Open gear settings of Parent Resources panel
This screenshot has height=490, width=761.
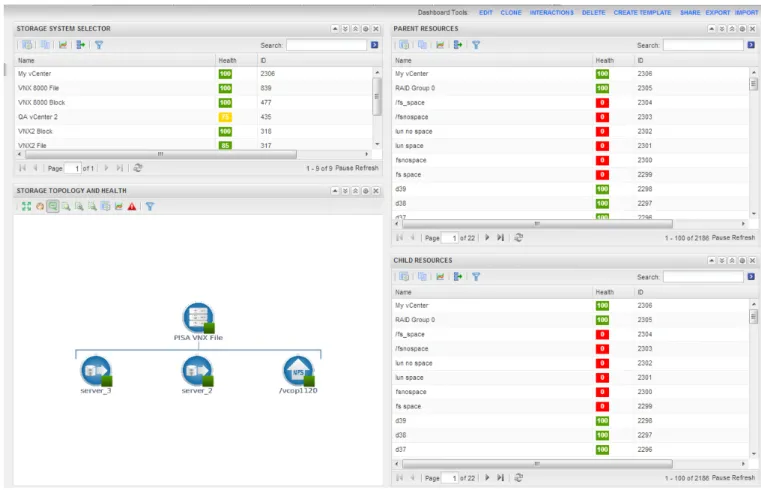[x=742, y=29]
